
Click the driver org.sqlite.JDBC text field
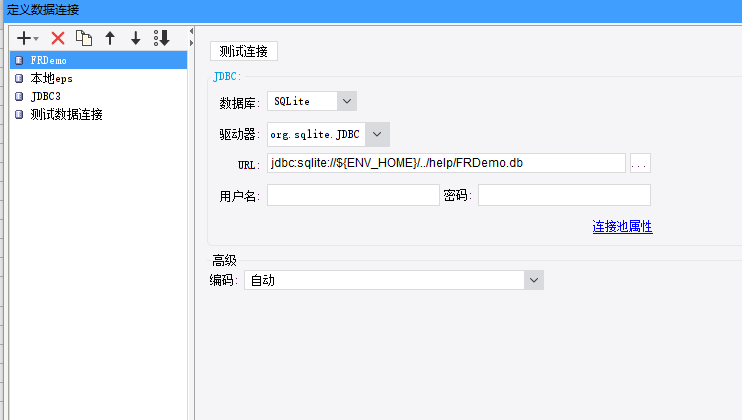click(316, 134)
